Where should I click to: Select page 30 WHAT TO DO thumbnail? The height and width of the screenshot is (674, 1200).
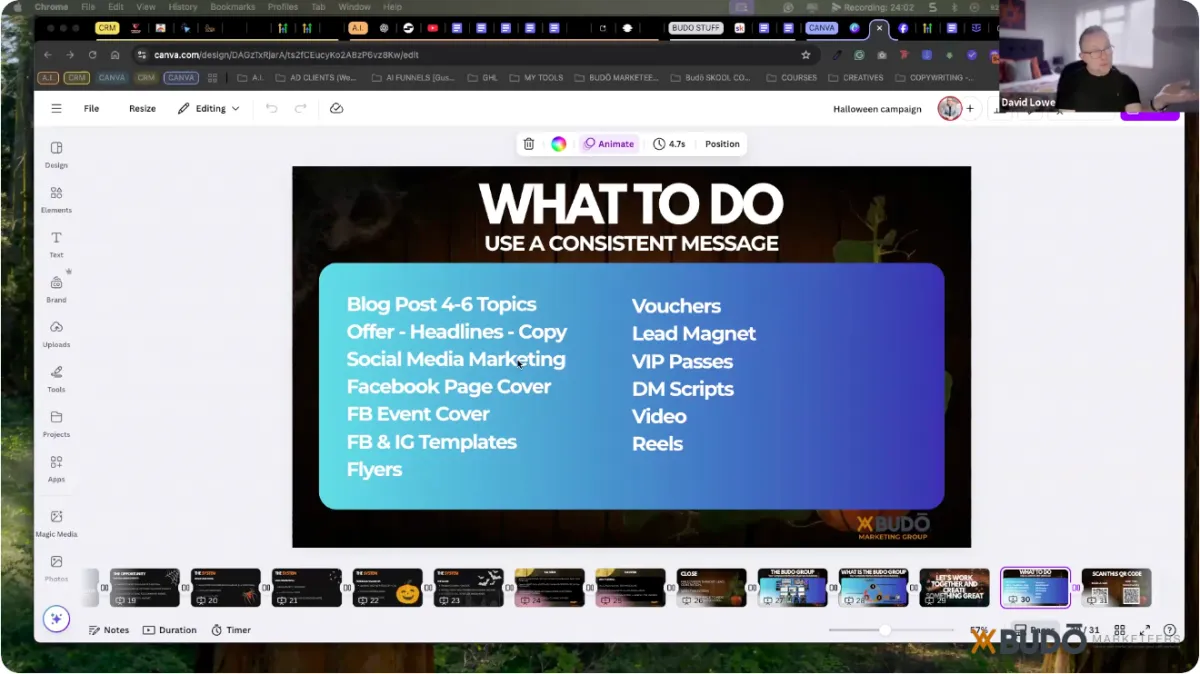(x=1035, y=587)
